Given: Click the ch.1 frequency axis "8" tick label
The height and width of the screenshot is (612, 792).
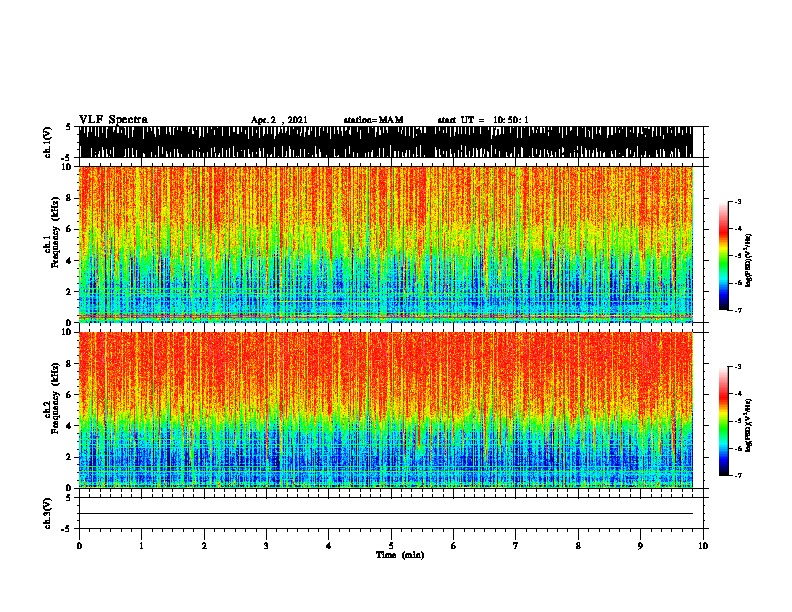Looking at the screenshot, I should coord(70,198).
